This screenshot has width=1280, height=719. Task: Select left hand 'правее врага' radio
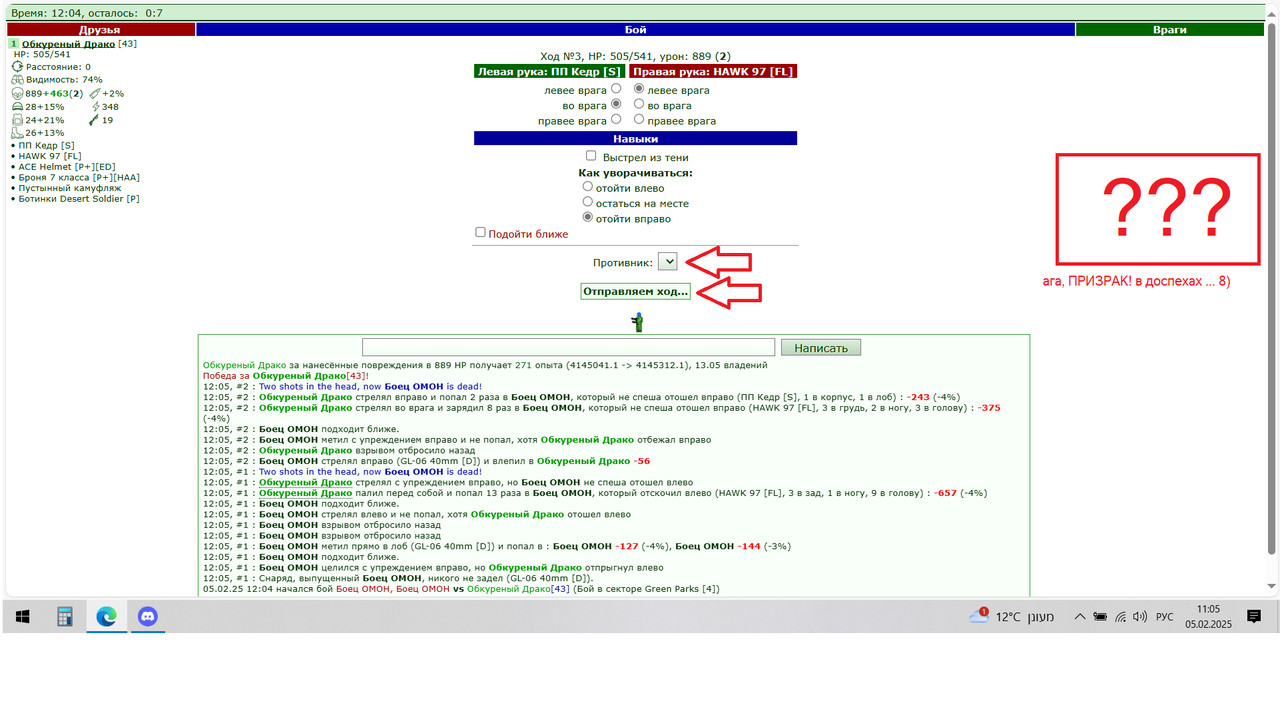pyautogui.click(x=616, y=120)
